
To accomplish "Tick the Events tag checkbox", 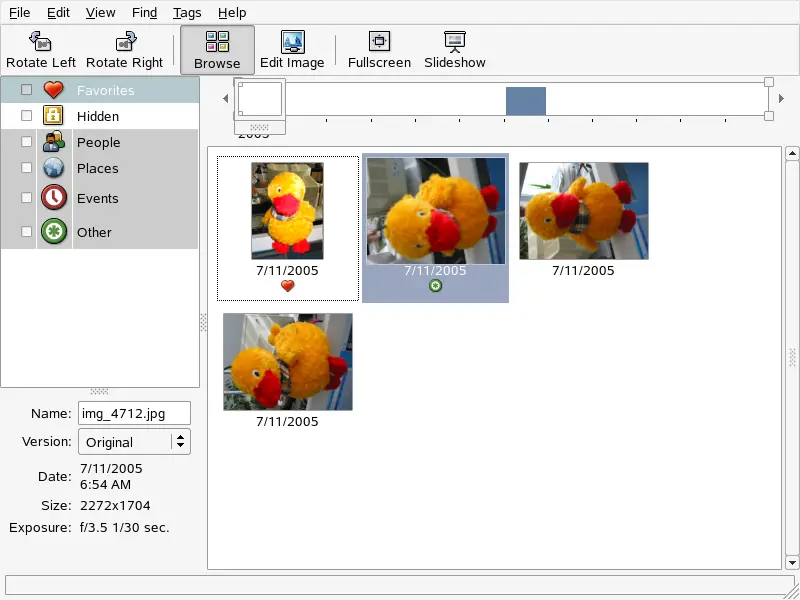I will point(26,198).
